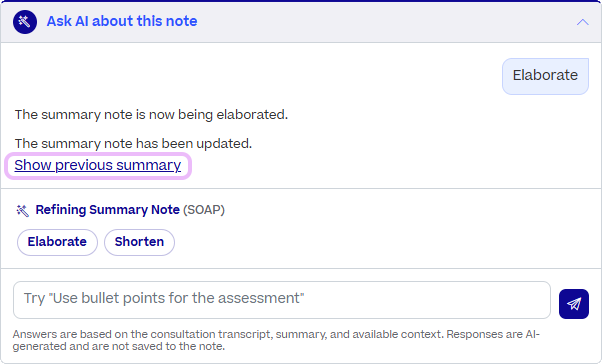The width and height of the screenshot is (602, 364).
Task: Click the '(SOAP)' format label
Action: coord(203,210)
